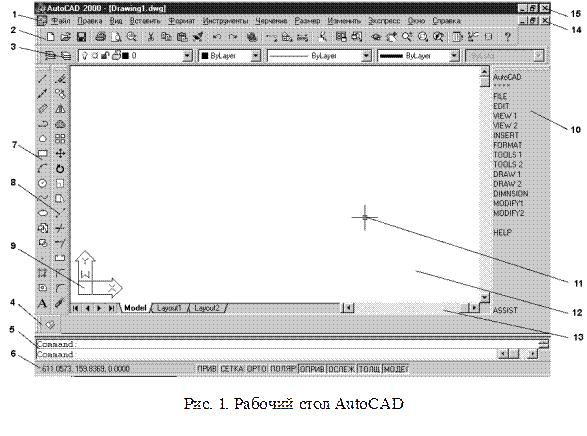This screenshot has width=587, height=436.
Task: Open Print Preview from the Standard toolbar
Action: [x=116, y=37]
